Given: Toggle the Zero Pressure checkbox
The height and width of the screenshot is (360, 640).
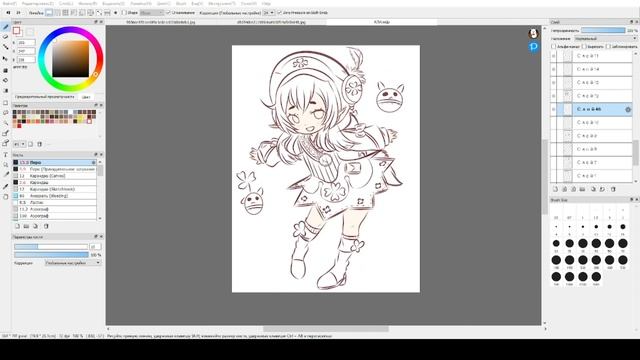Looking at the screenshot, I should tap(280, 13).
